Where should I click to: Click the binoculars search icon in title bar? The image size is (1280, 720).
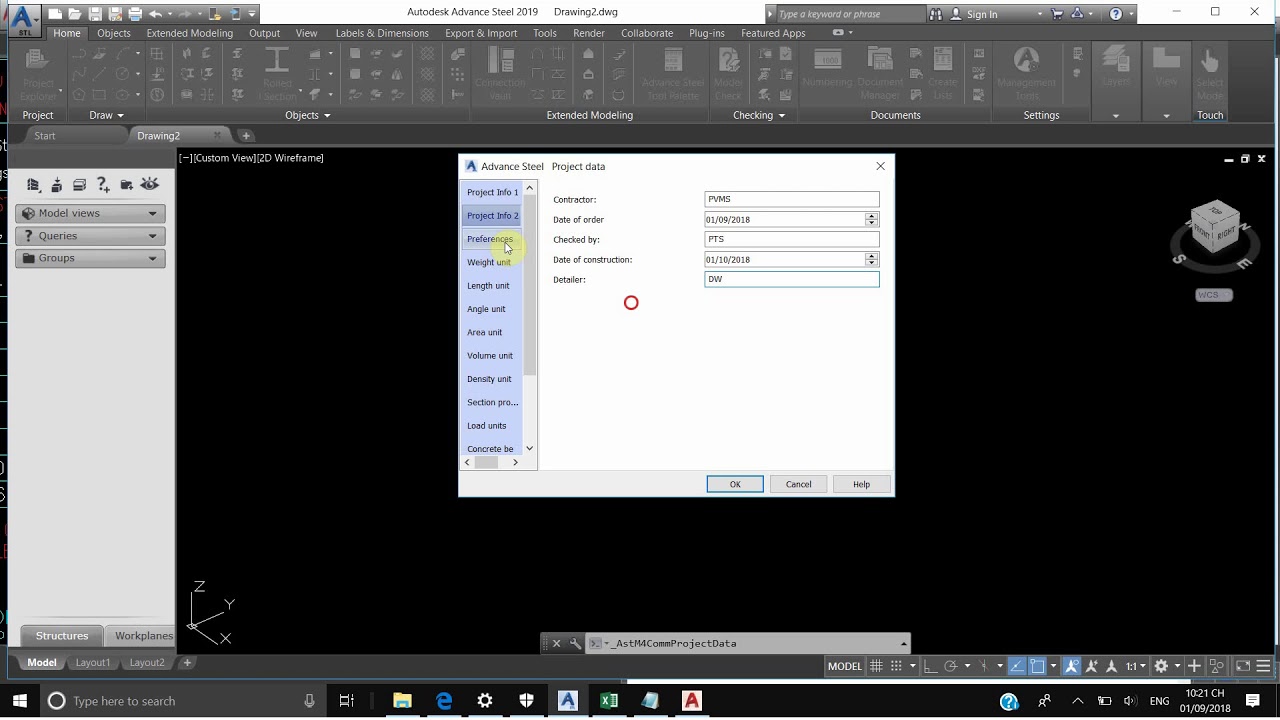[936, 14]
